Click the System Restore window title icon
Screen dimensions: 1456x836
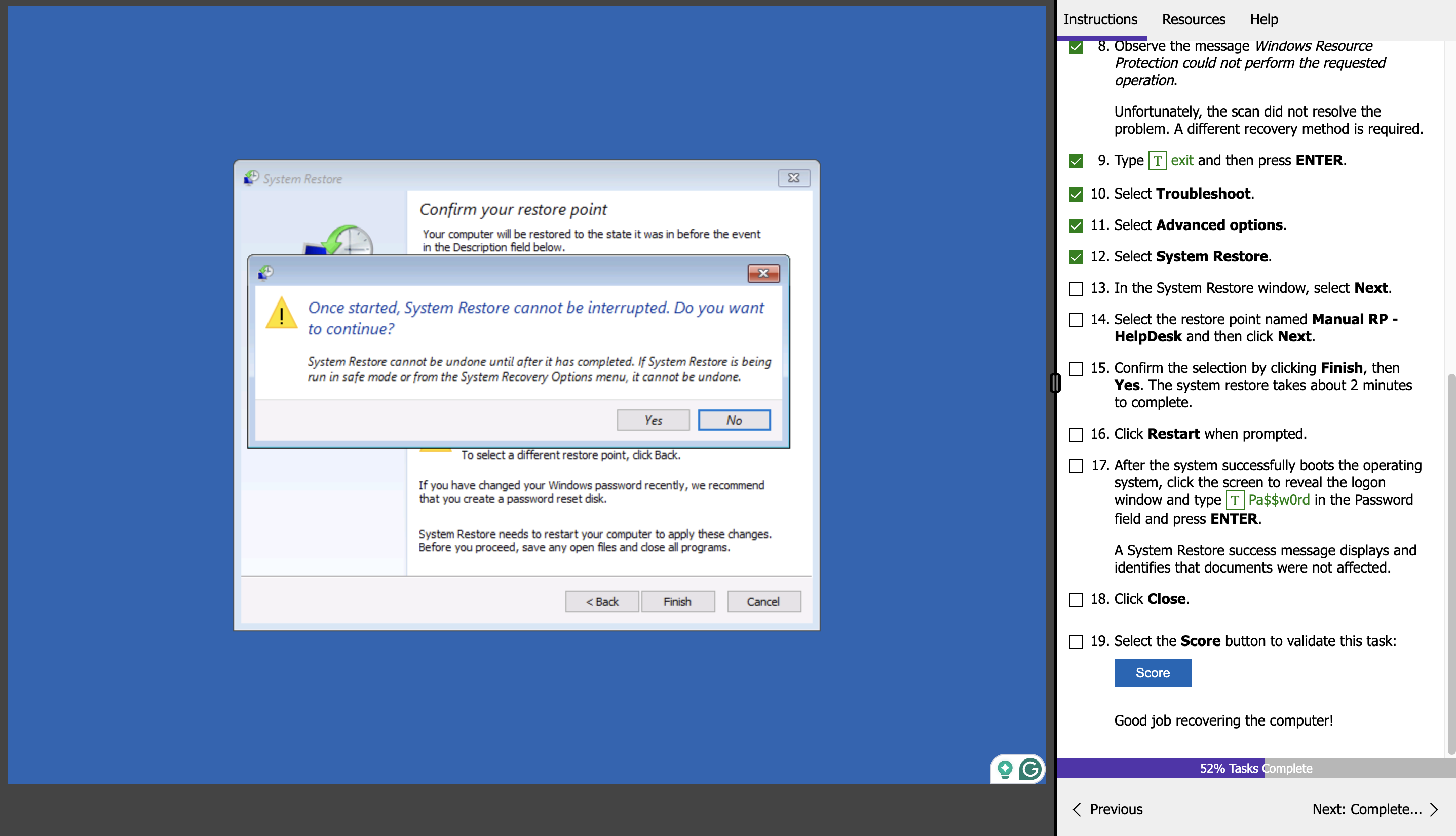point(251,178)
